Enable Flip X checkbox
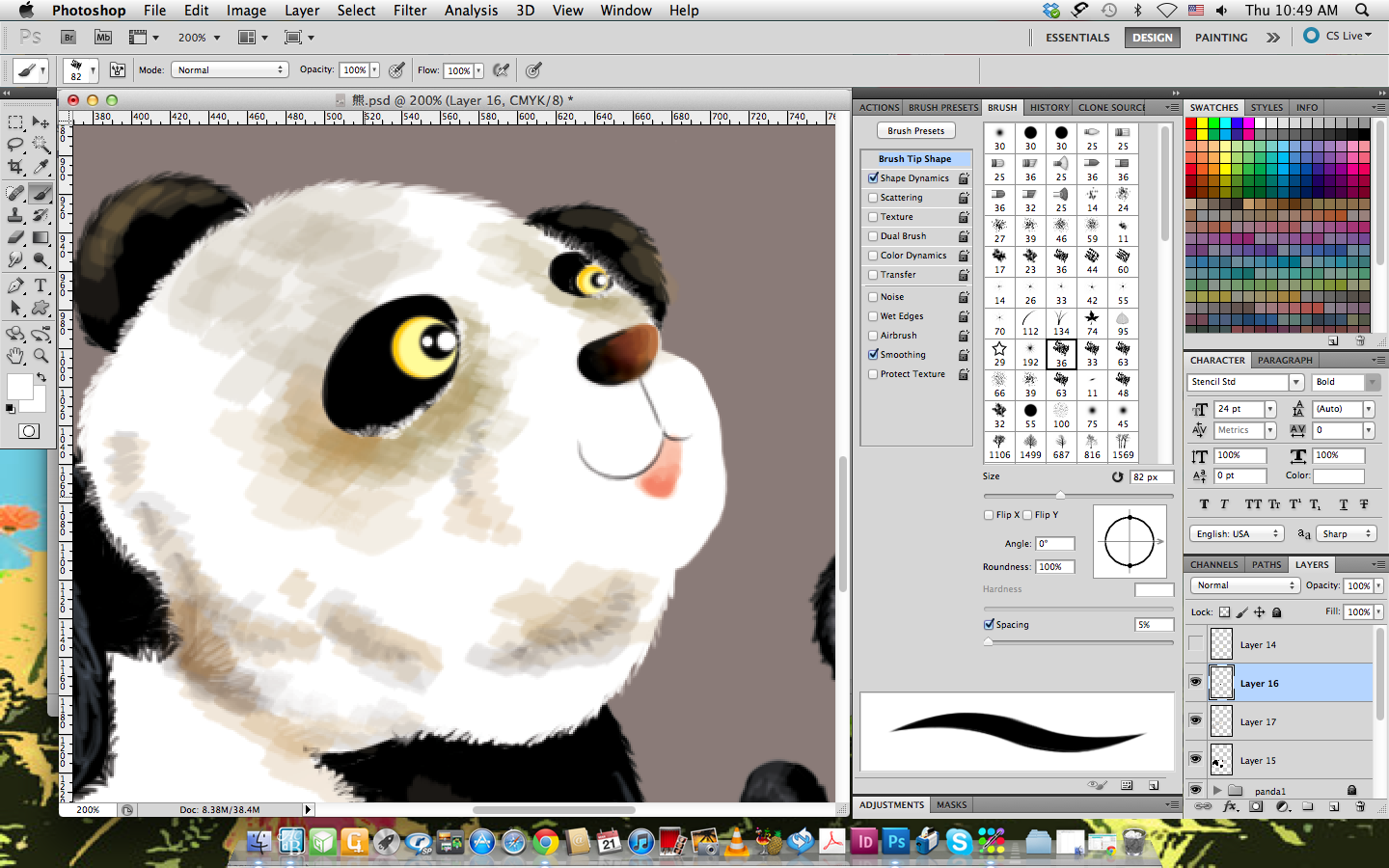The image size is (1389, 868). [x=989, y=515]
